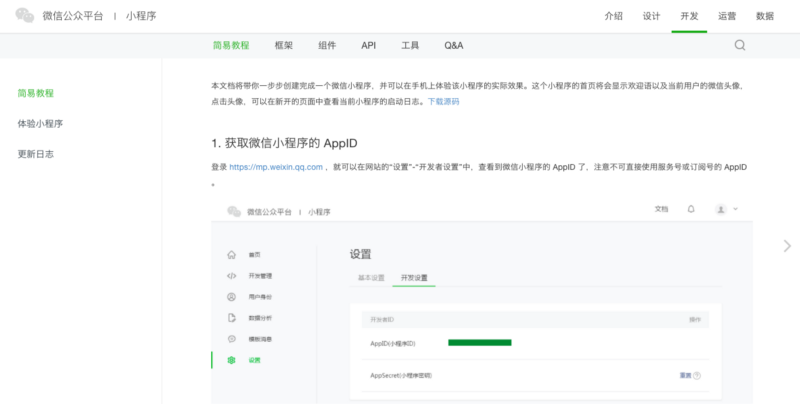Click the WeChat logo icon in the page header
This screenshot has width=800, height=404.
(24, 15)
